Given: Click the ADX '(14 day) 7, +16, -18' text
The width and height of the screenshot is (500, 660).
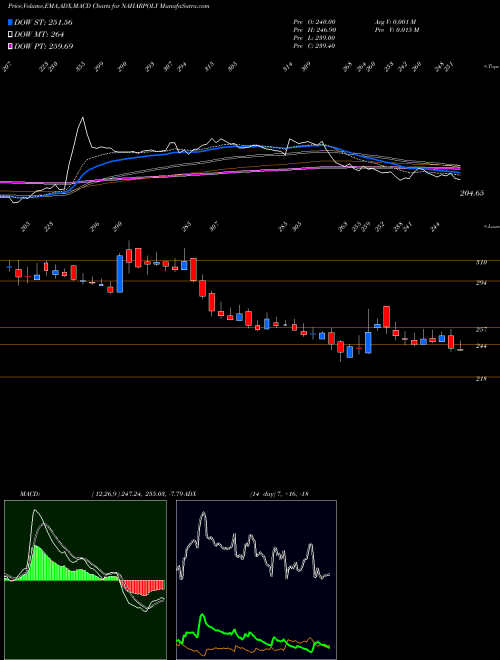Looking at the screenshot, I should [279, 493].
